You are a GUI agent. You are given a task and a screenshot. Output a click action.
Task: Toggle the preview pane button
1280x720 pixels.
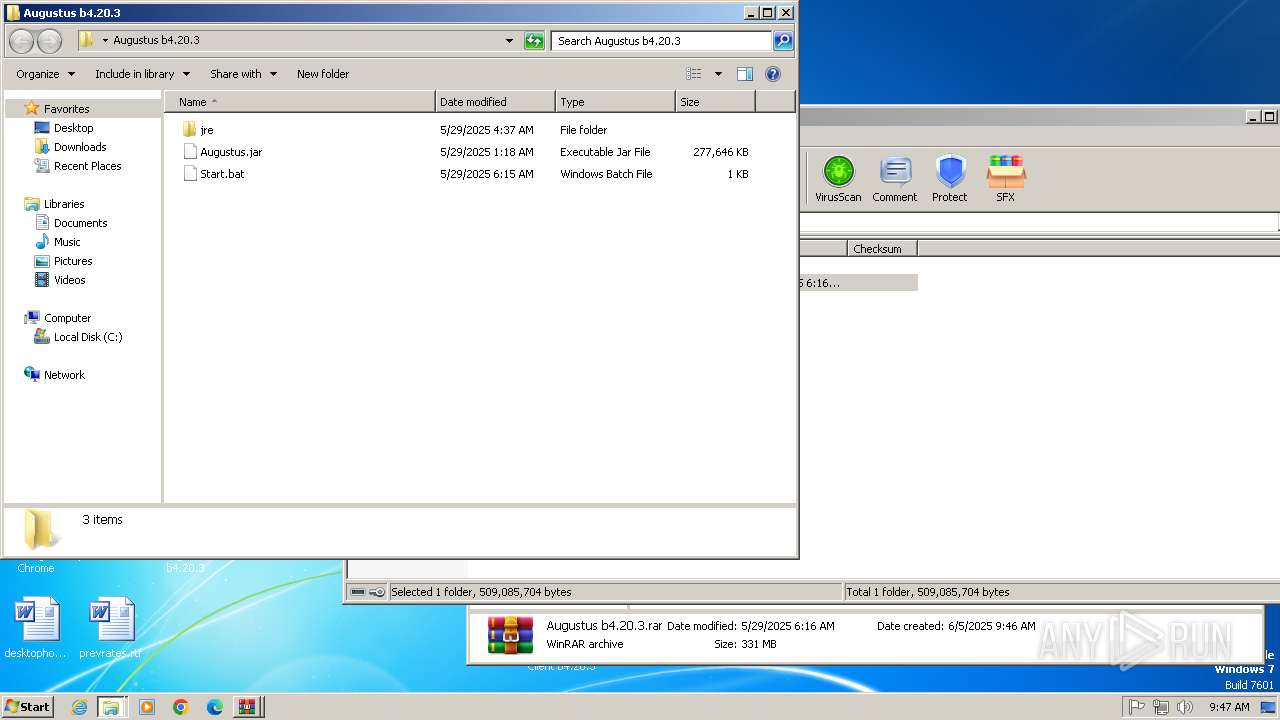point(744,74)
